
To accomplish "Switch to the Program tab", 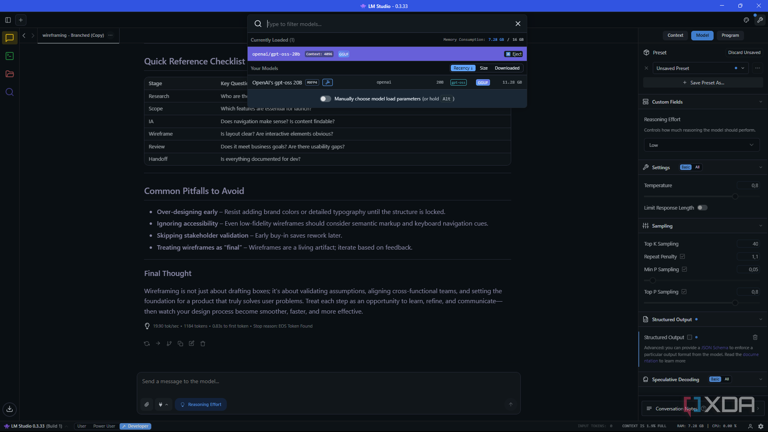I will (730, 35).
